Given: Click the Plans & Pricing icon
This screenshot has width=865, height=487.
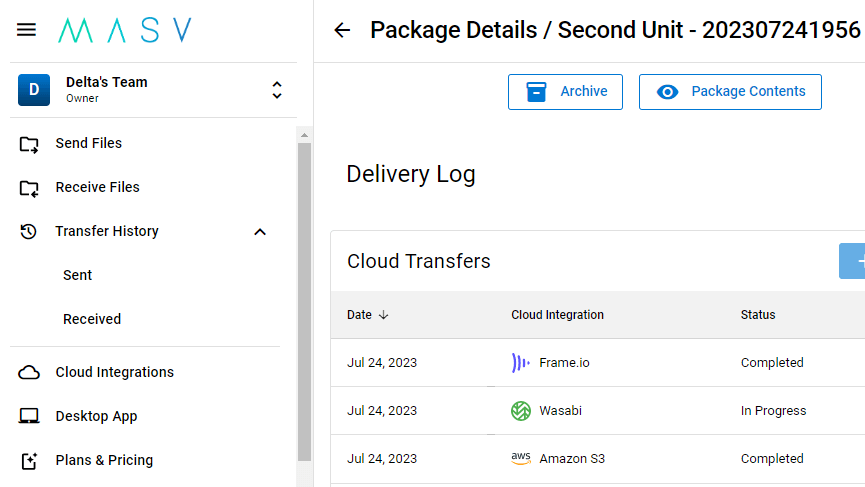Looking at the screenshot, I should coord(29,461).
